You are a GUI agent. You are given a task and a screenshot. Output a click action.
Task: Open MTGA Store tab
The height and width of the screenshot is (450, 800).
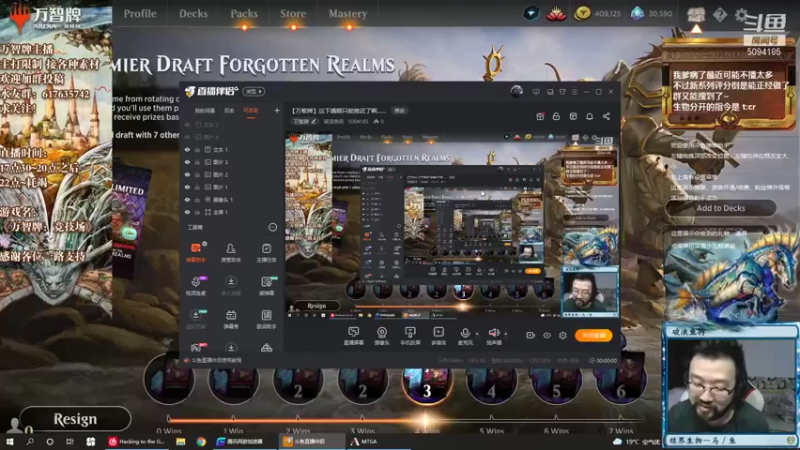(293, 14)
